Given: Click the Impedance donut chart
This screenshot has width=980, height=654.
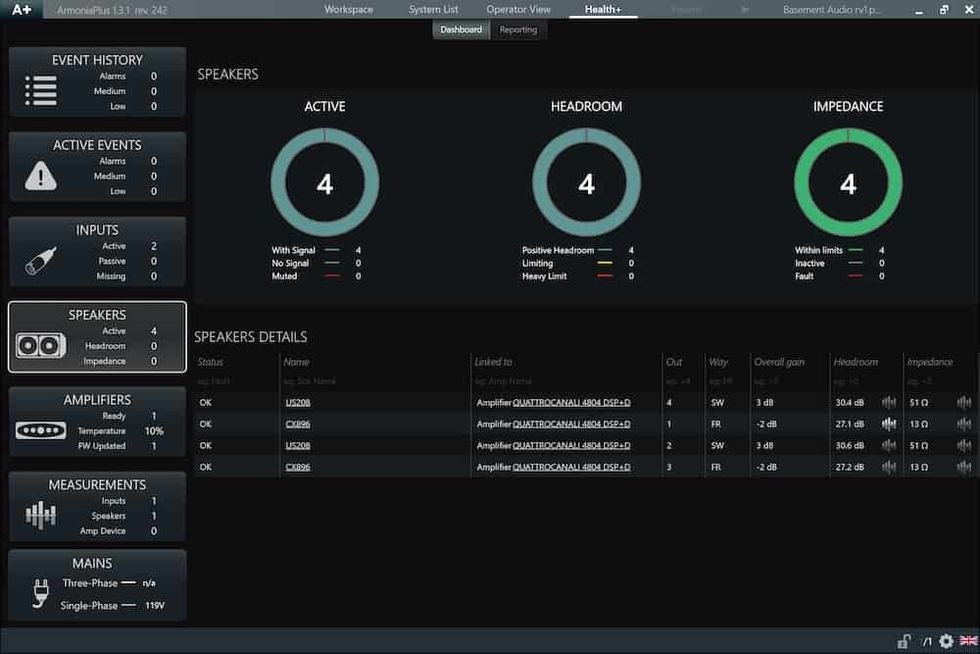Looking at the screenshot, I should click(x=848, y=182).
